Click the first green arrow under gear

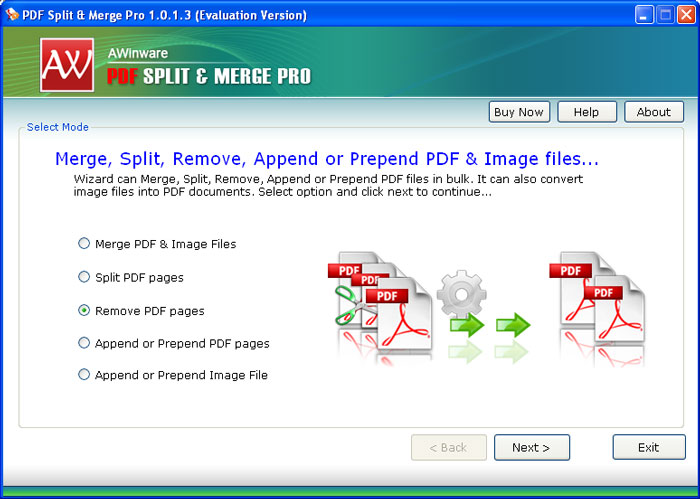pos(467,324)
